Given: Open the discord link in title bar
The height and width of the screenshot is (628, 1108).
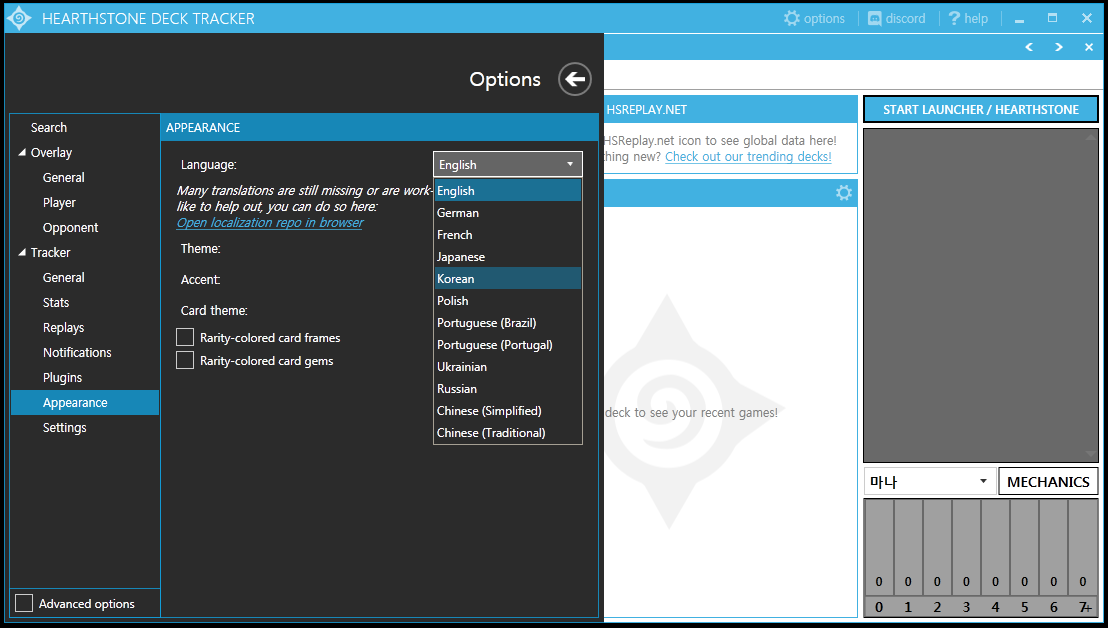Looking at the screenshot, I should pos(896,18).
